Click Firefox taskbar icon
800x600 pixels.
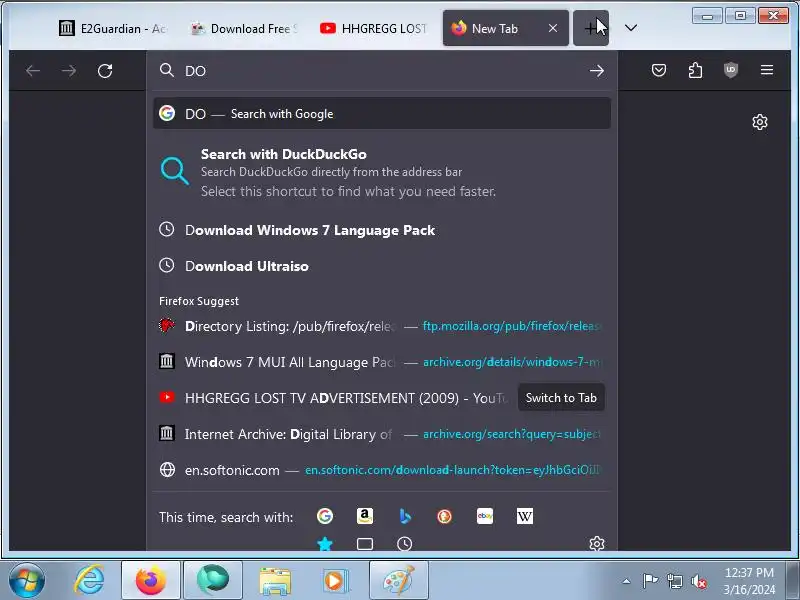click(151, 580)
